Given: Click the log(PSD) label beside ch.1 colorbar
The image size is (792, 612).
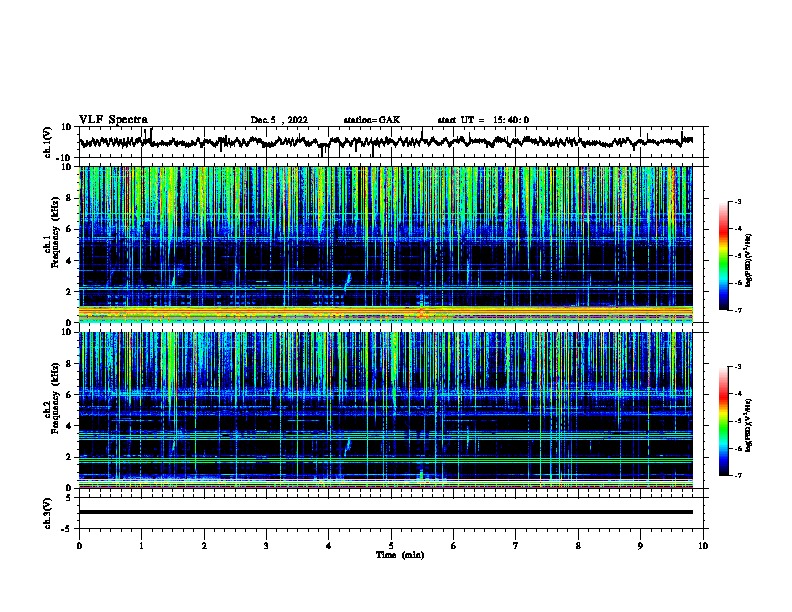Looking at the screenshot, I should [748, 260].
